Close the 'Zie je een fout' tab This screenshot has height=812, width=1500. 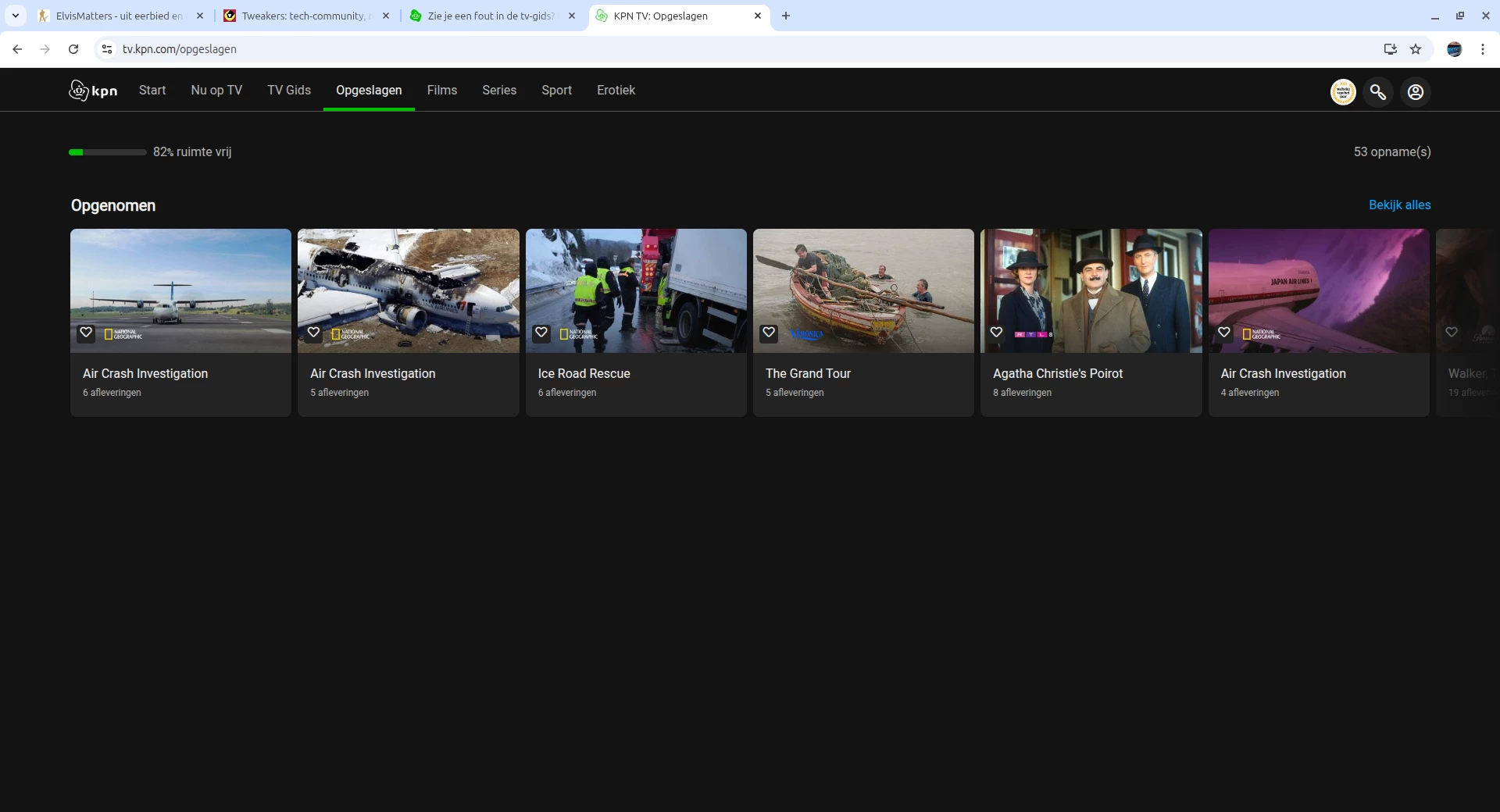click(572, 16)
